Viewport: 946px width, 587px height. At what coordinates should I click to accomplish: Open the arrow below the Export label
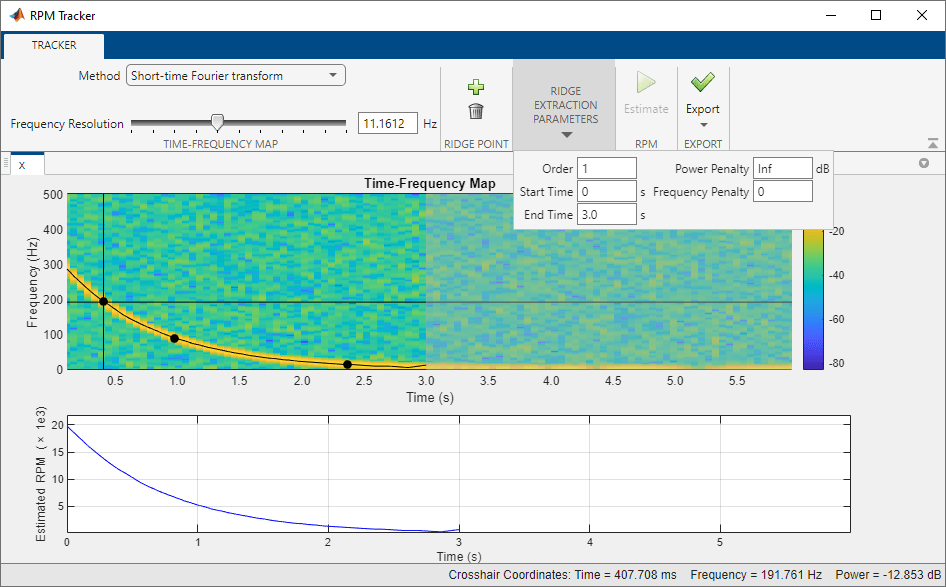[702, 126]
